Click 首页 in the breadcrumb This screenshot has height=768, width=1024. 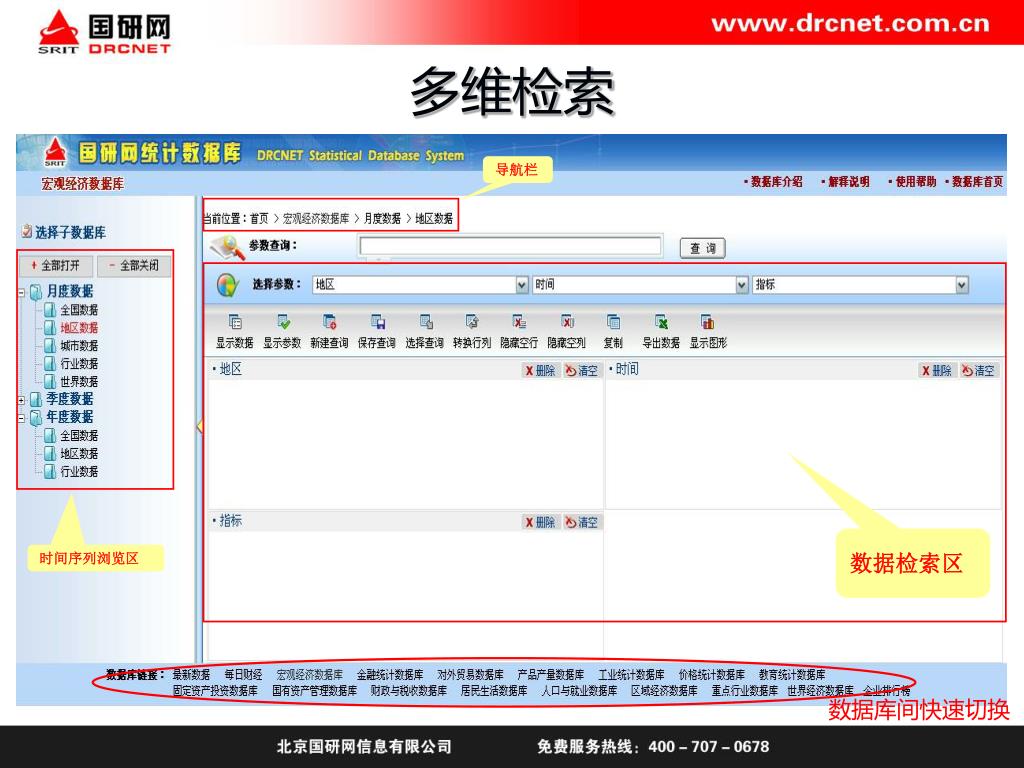(259, 218)
